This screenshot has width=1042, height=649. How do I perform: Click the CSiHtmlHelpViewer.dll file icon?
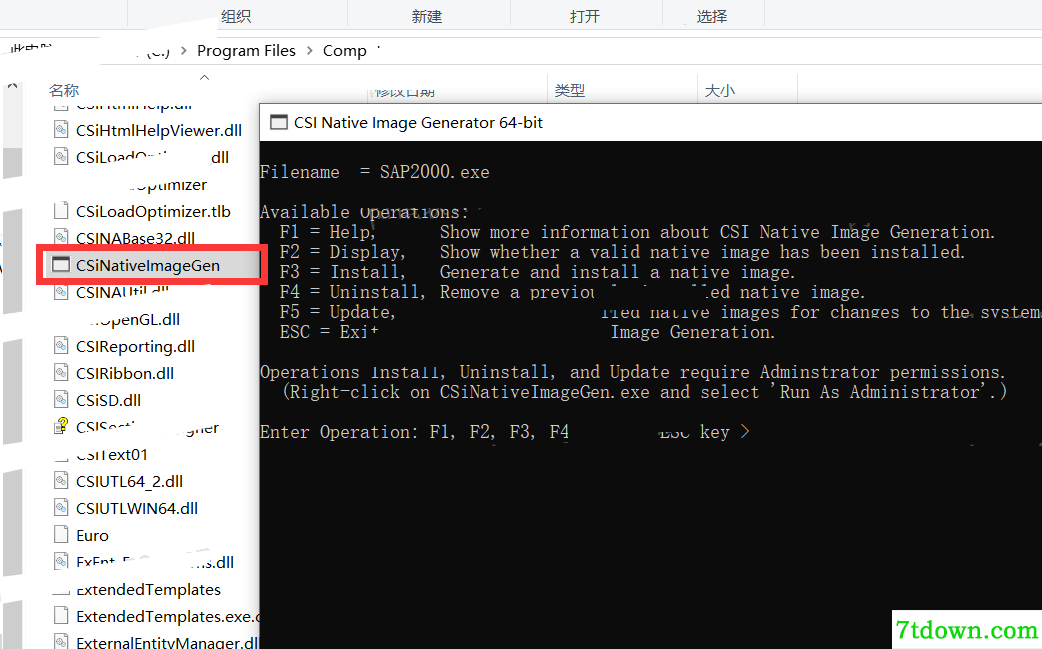[x=61, y=130]
